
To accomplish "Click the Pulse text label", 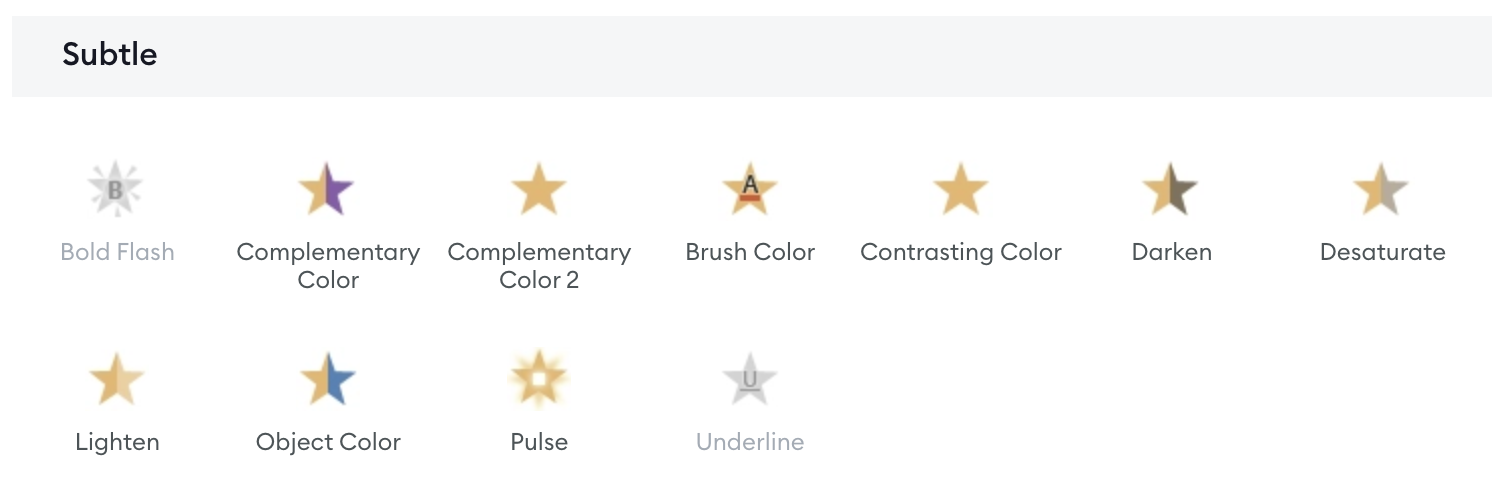I will click(x=539, y=442).
